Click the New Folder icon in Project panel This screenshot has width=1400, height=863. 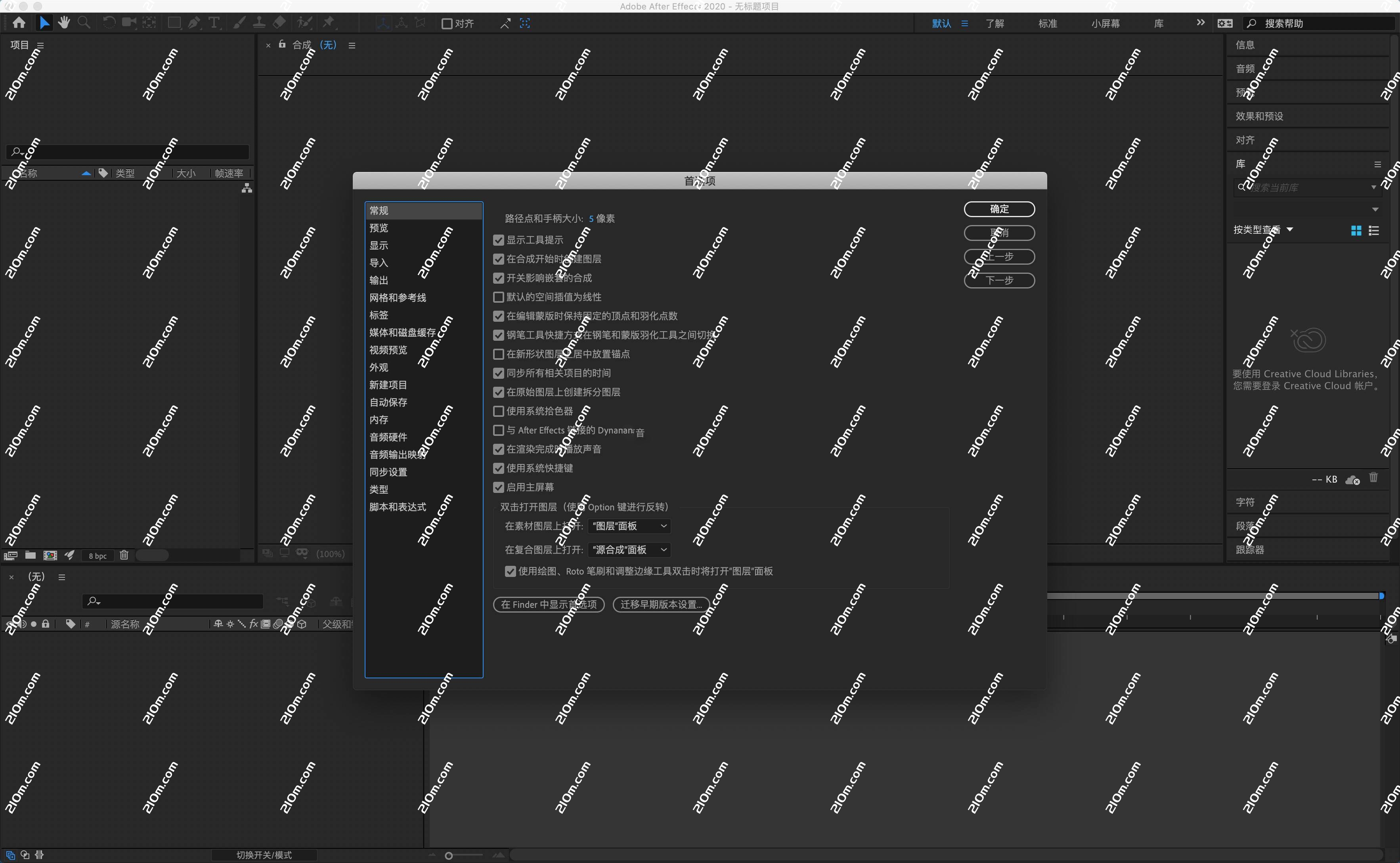pos(30,556)
